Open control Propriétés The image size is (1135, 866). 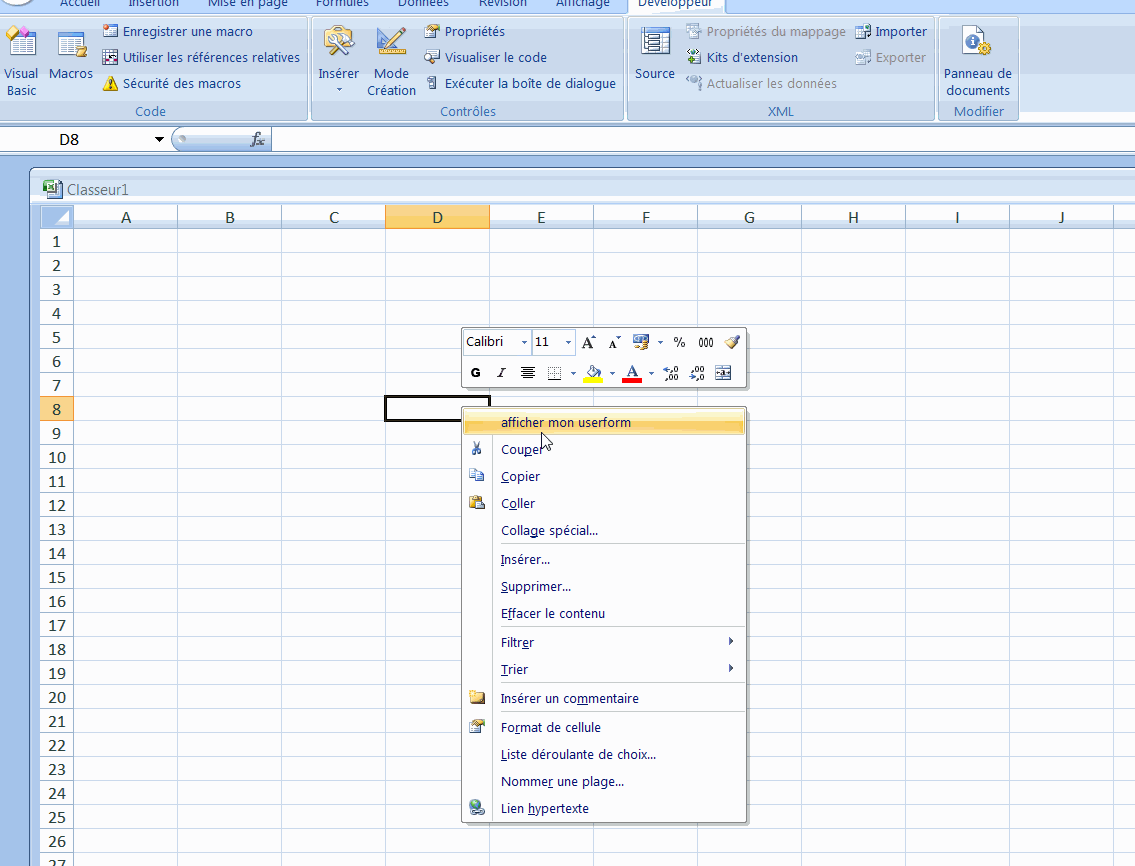pyautogui.click(x=465, y=31)
